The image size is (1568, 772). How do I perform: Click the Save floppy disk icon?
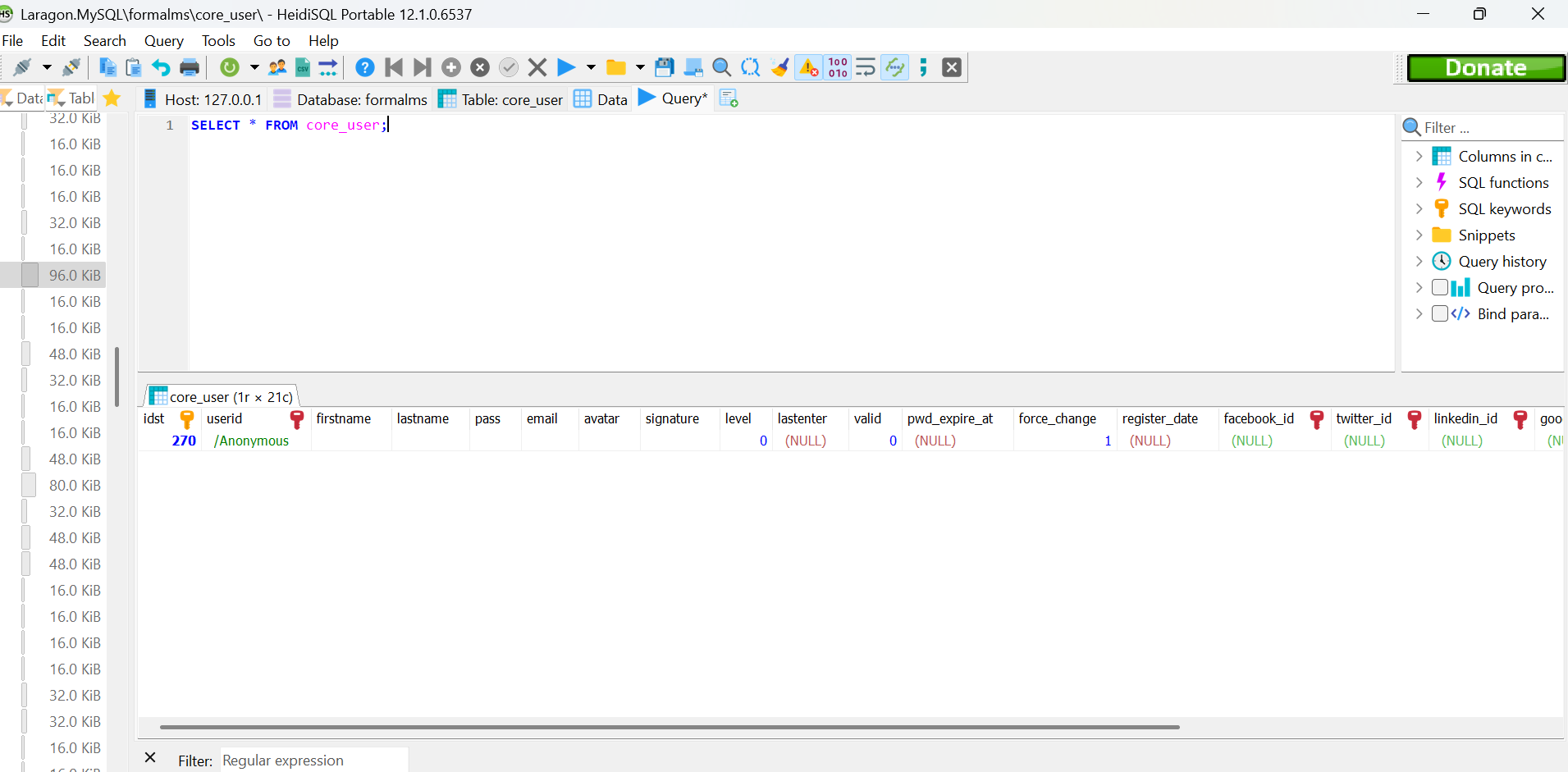pos(665,67)
